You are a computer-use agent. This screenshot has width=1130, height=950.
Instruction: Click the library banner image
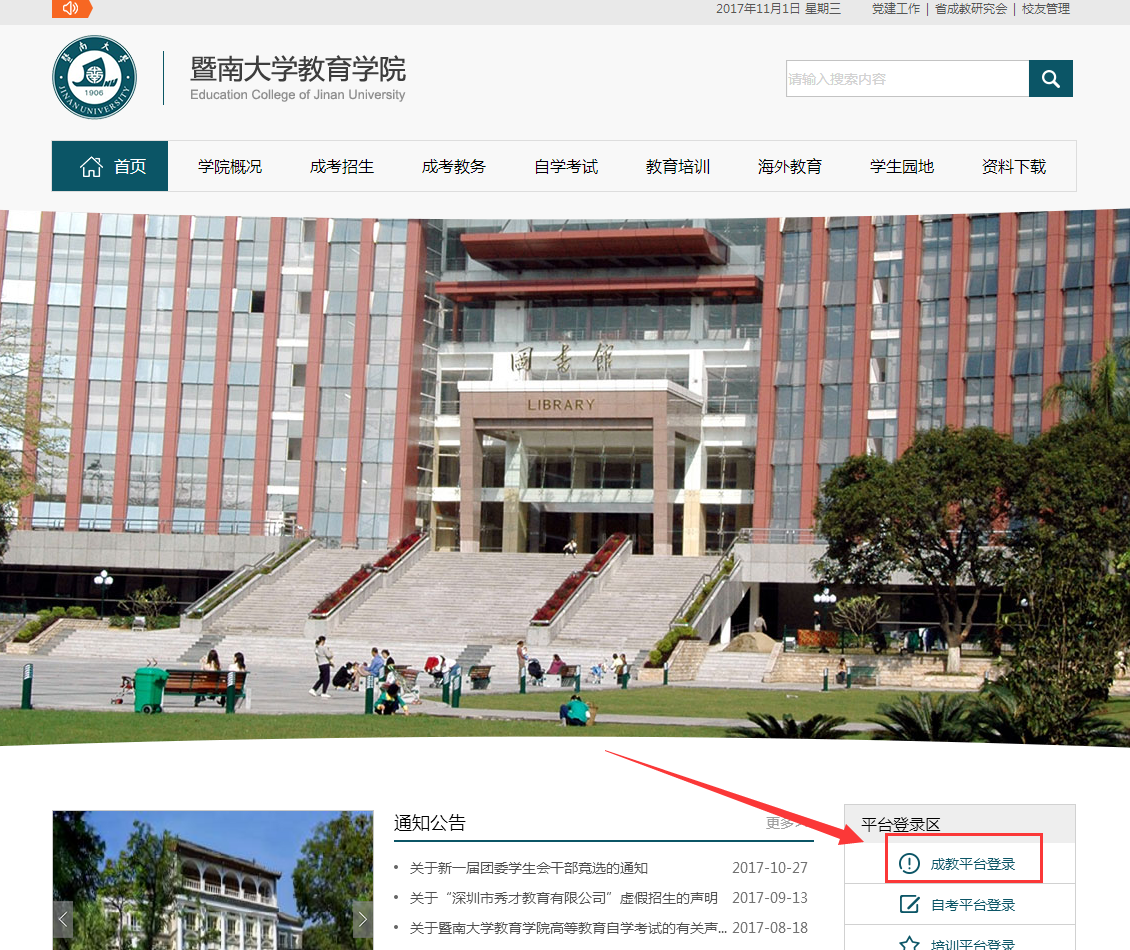[565, 477]
